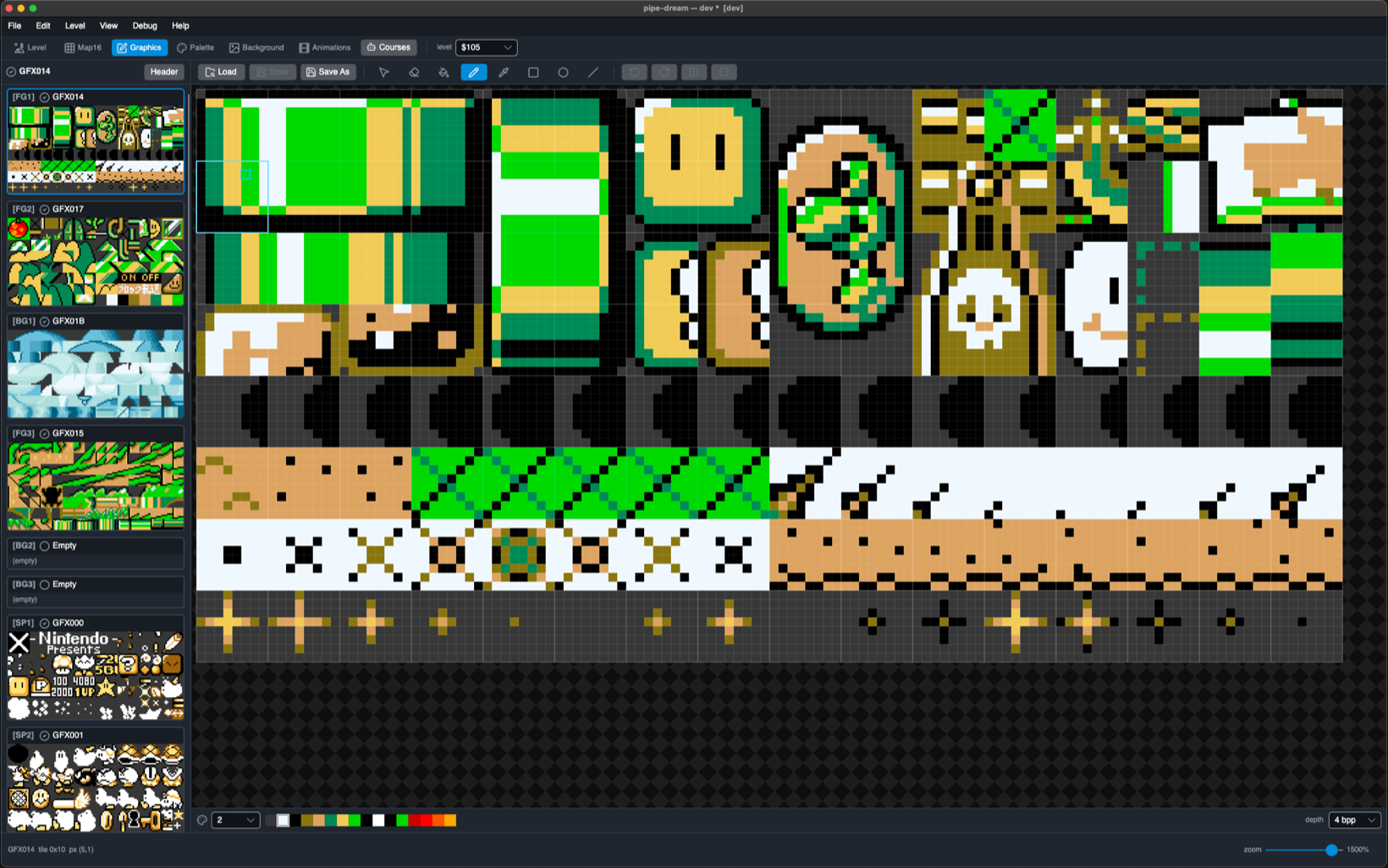Select the Rectangle shape tool
Screen dimensions: 1388x868
click(533, 72)
